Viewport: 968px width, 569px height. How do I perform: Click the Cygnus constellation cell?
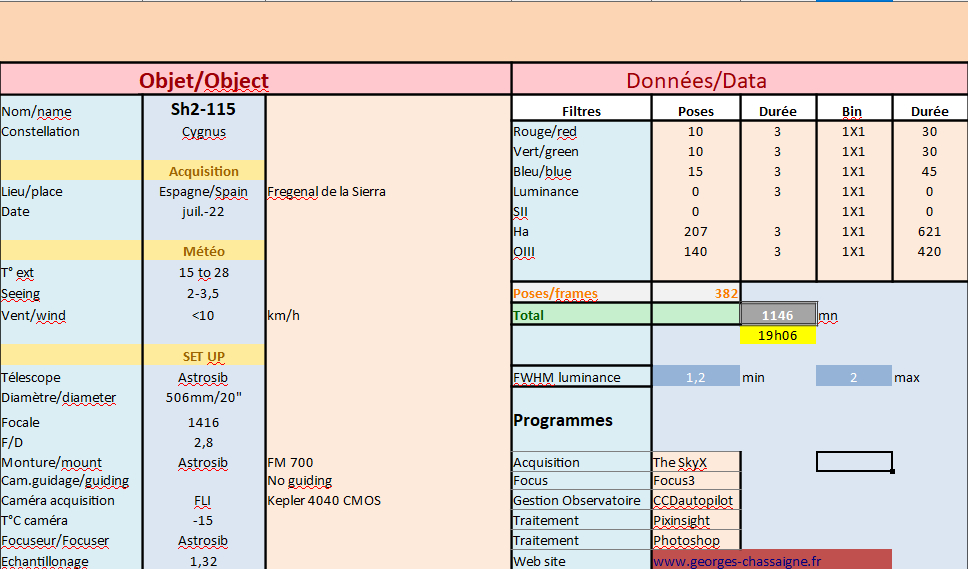point(203,131)
